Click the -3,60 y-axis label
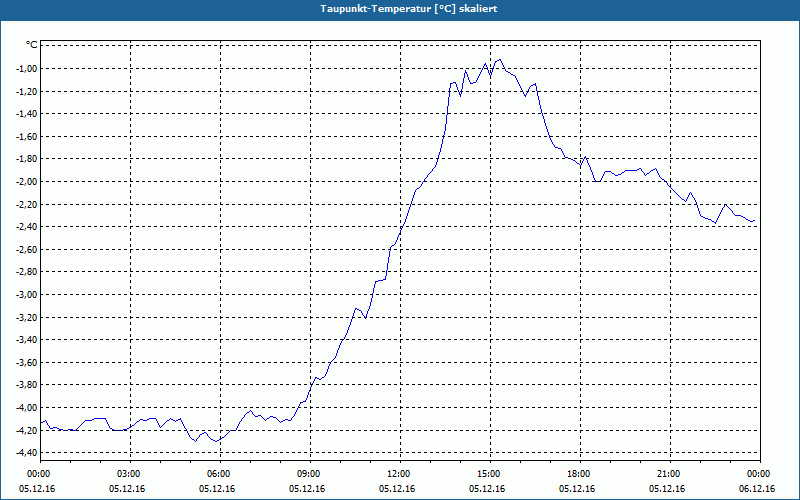The image size is (800, 500). click(28, 362)
